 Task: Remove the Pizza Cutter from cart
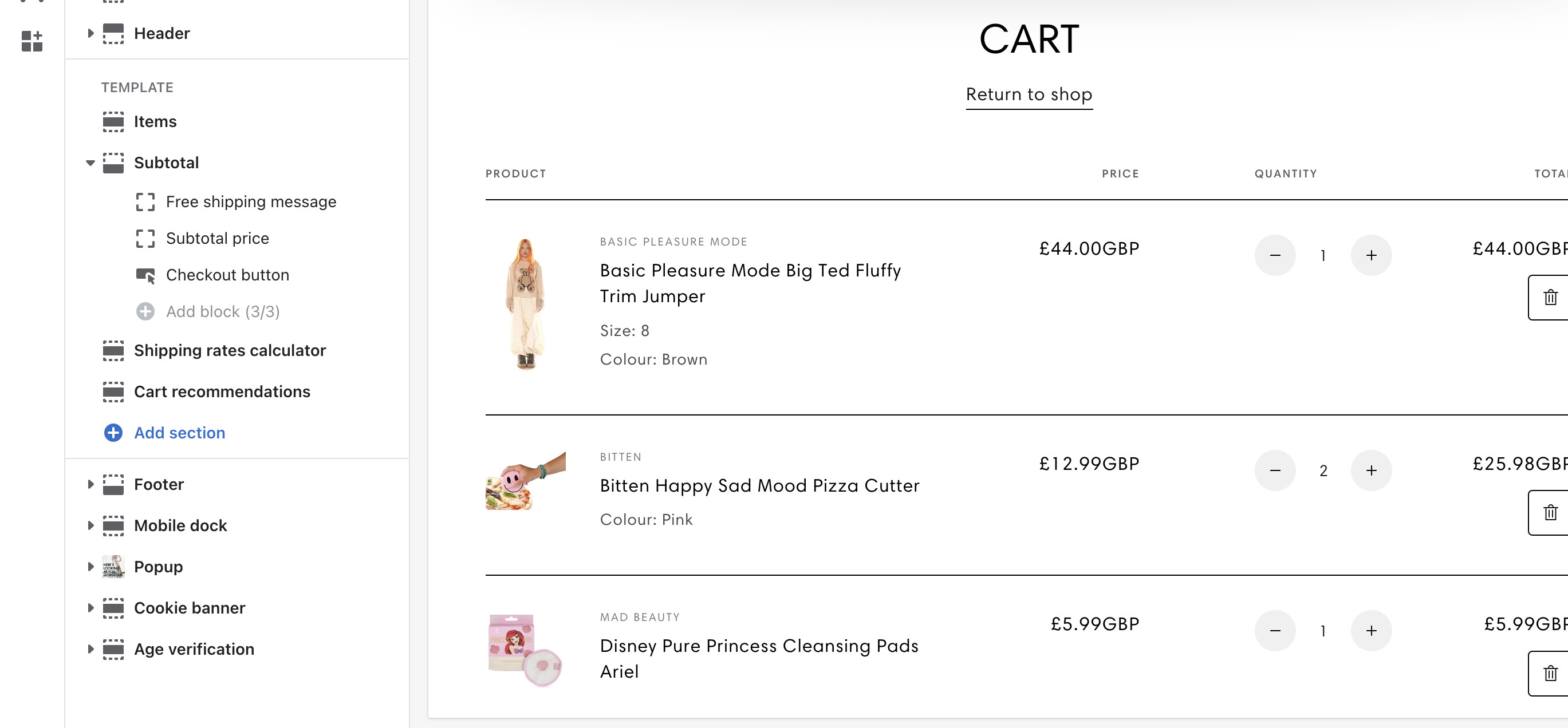coord(1550,513)
